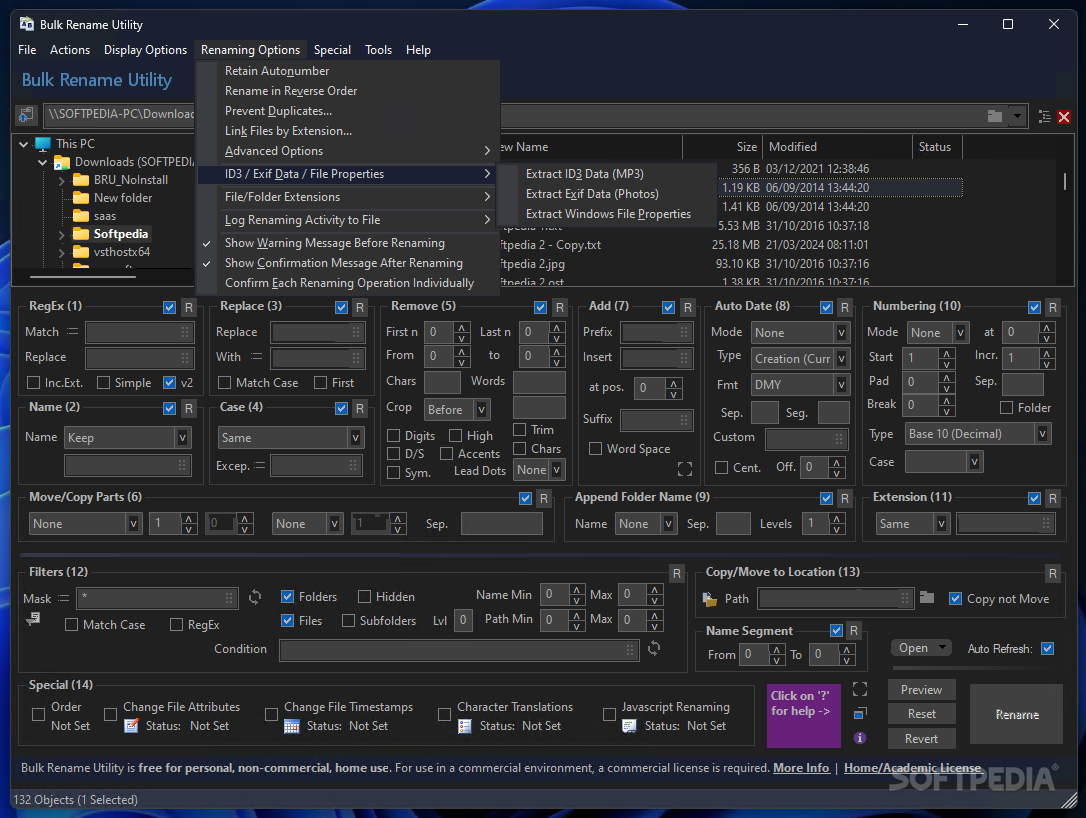
Task: Toggle the Inc.Ext. checkbox in RegEx
Action: coord(33,382)
